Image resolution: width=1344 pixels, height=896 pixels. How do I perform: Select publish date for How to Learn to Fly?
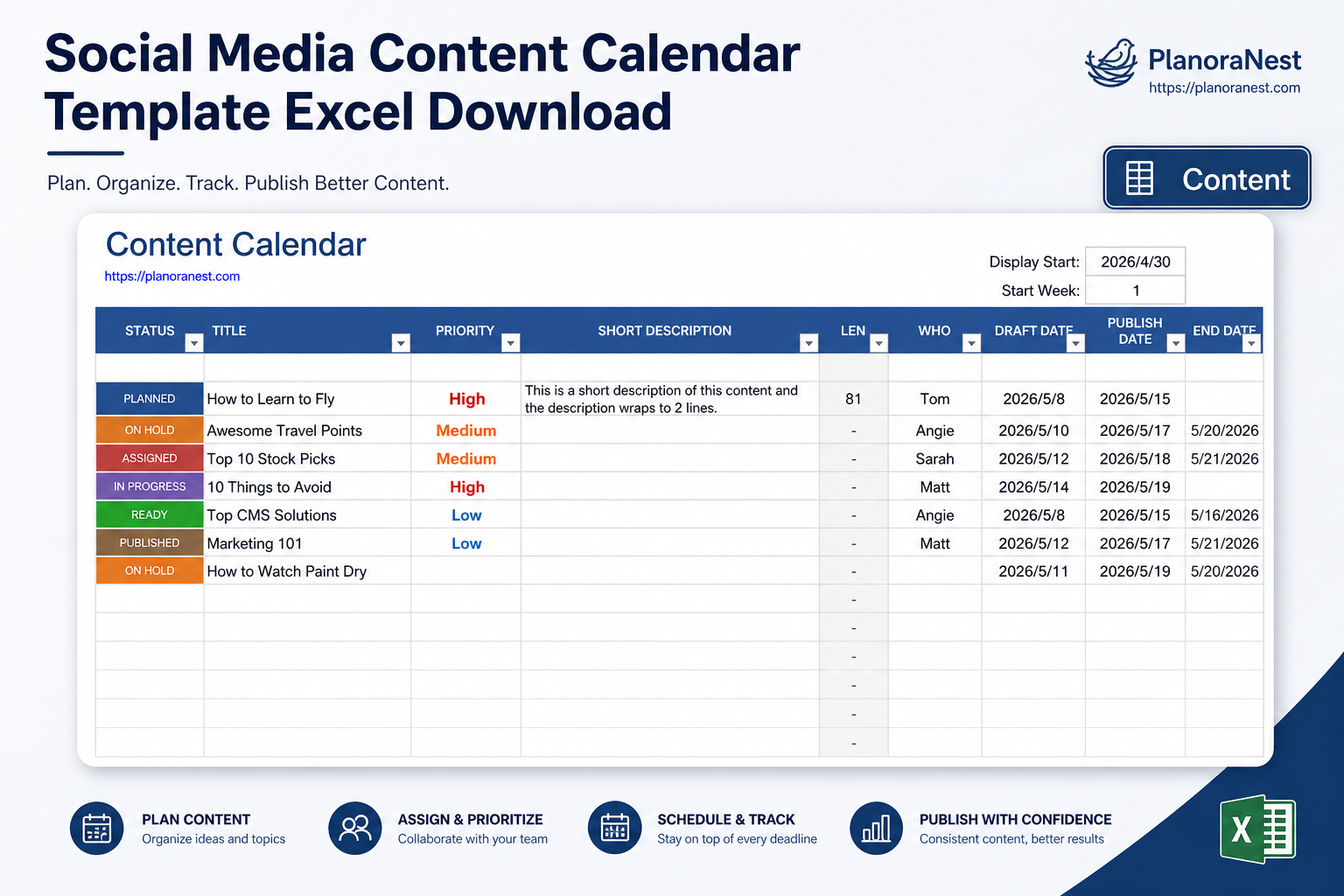[1135, 399]
